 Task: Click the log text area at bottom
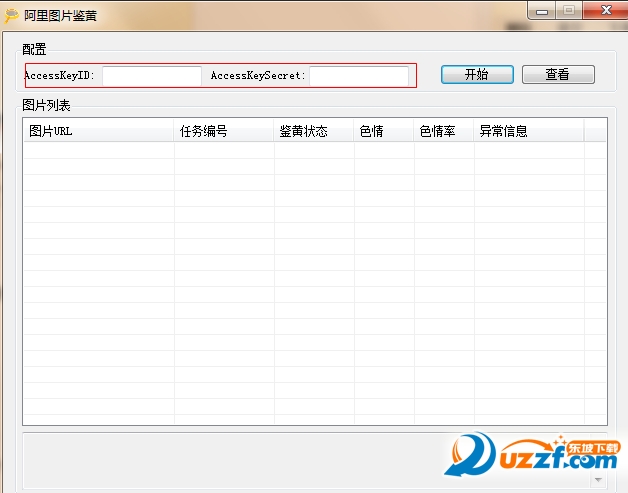315,461
